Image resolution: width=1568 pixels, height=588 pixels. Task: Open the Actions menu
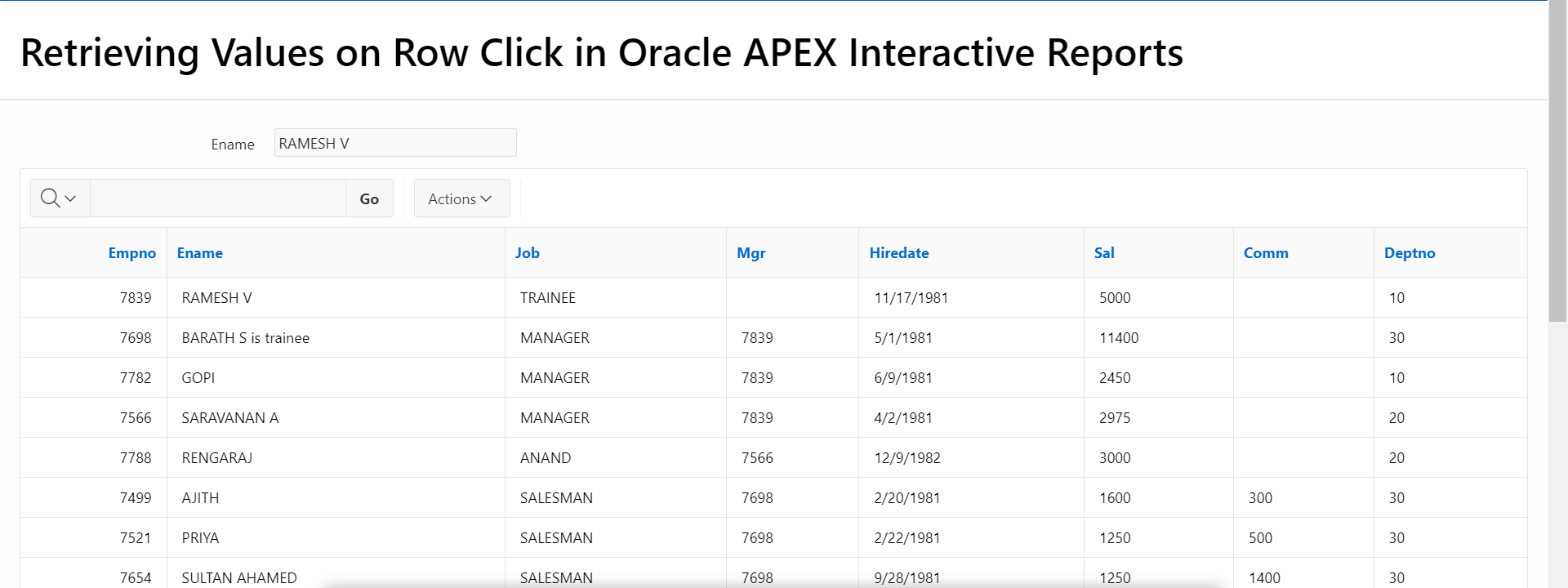click(461, 198)
